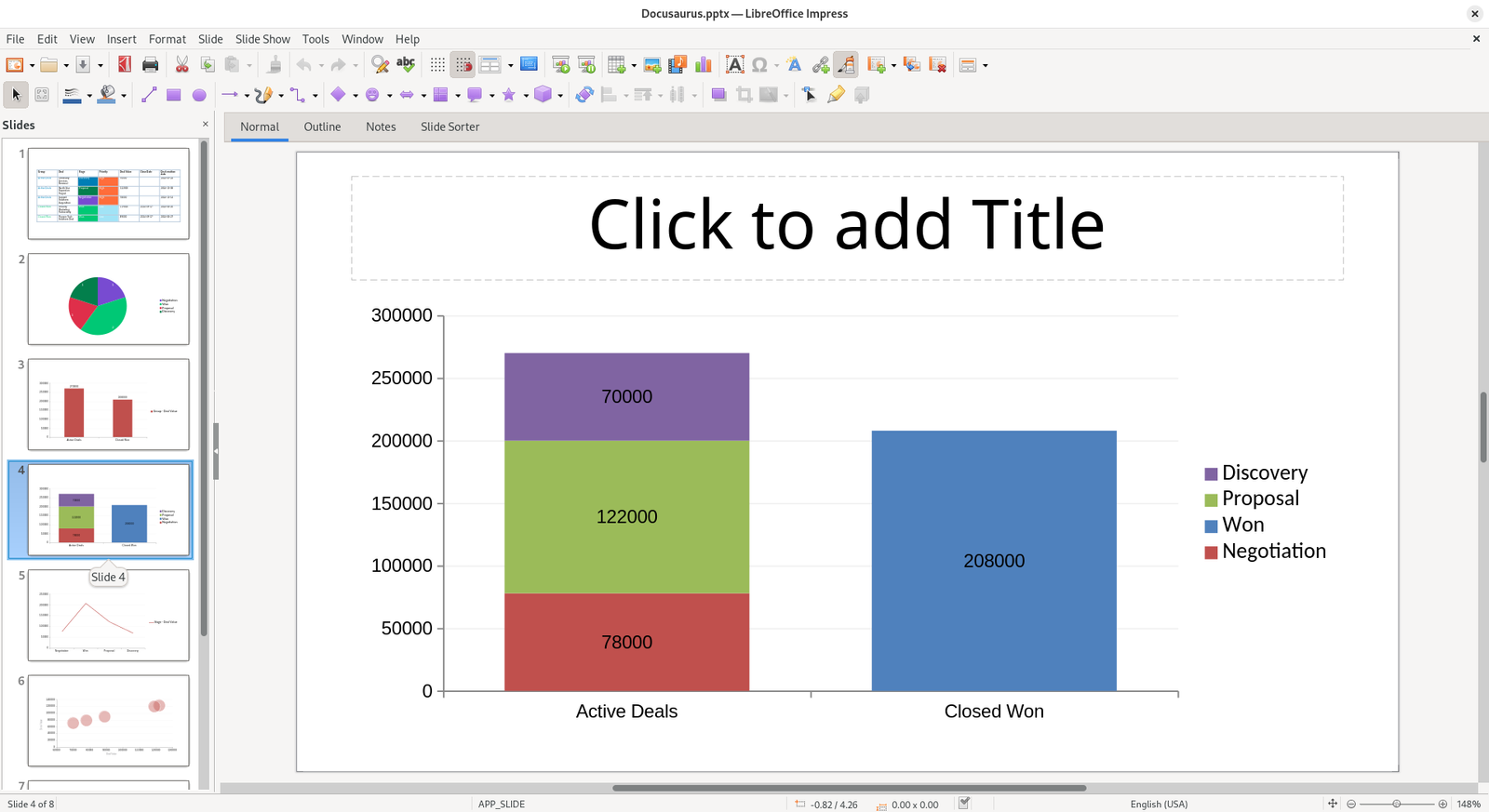The height and width of the screenshot is (812, 1489).
Task: Click the Cut scissors icon
Action: [182, 64]
